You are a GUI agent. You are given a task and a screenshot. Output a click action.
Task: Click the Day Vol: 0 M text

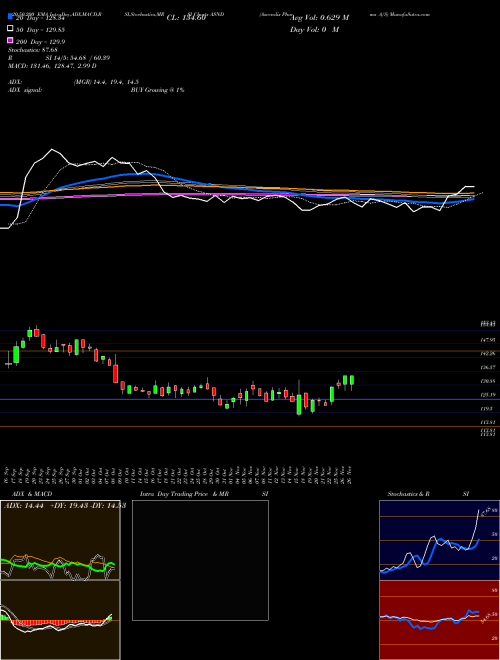314,30
